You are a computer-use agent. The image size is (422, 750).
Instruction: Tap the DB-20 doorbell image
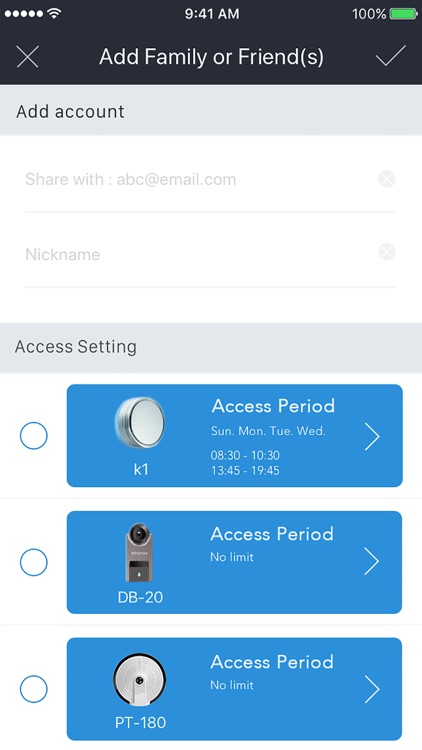(x=139, y=552)
